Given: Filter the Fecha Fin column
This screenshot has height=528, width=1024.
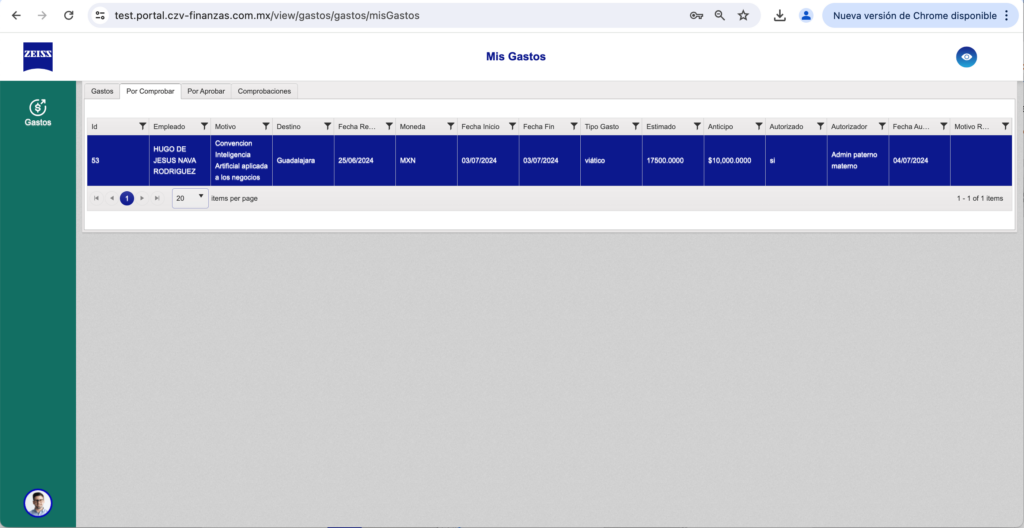Looking at the screenshot, I should 574,126.
